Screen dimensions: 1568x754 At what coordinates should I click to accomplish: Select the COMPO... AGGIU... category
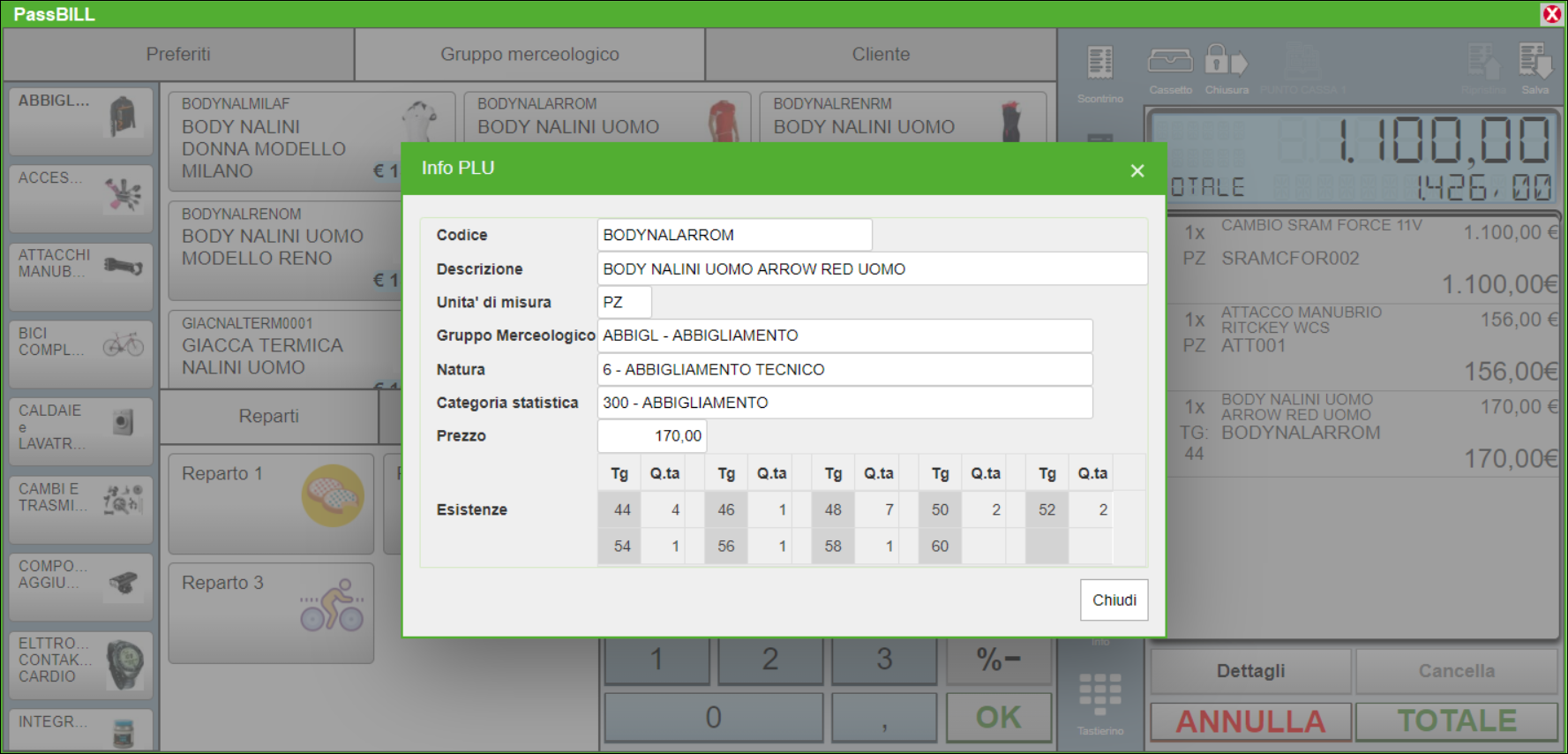(x=81, y=586)
